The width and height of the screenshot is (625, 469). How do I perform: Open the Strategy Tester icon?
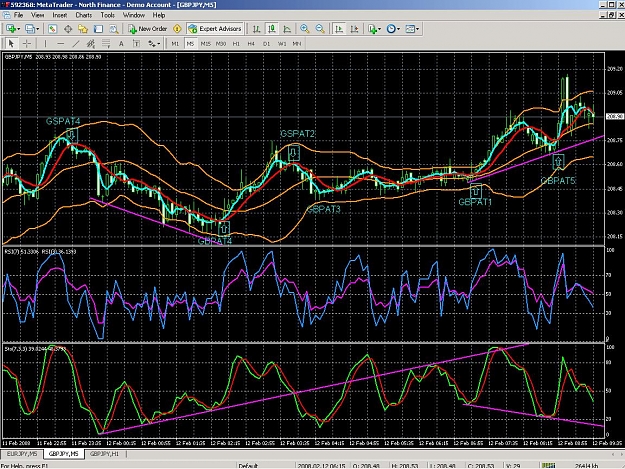(114, 29)
